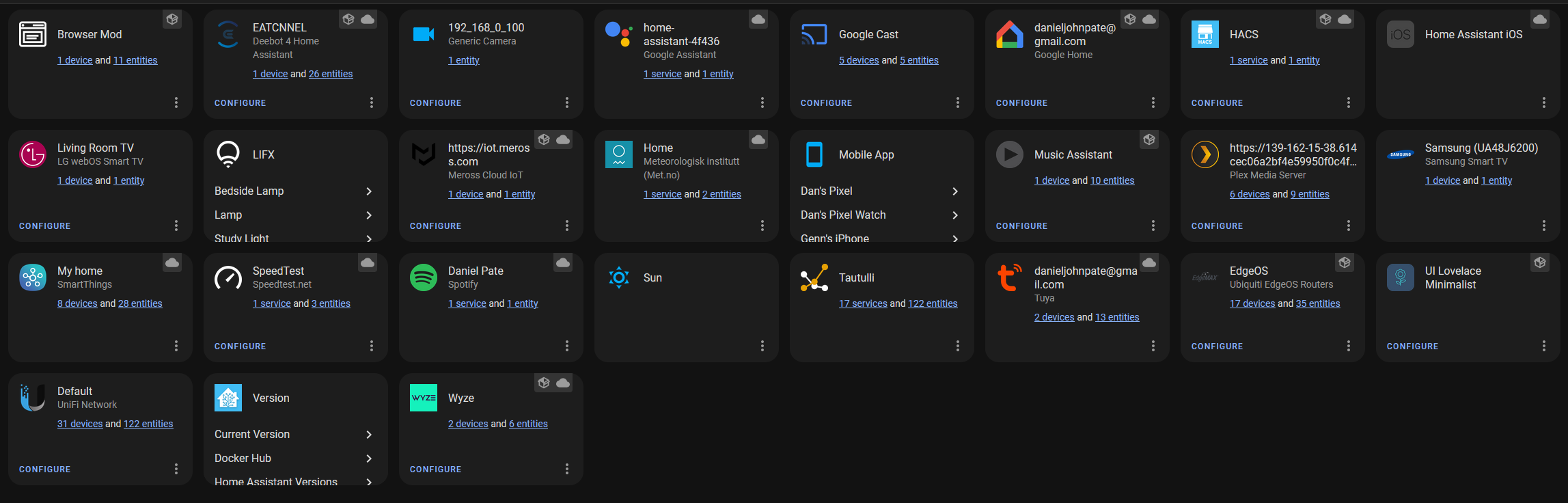Screen dimensions: 1568x503
Task: Open the Wyze card overflow menu
Action: coord(567,469)
